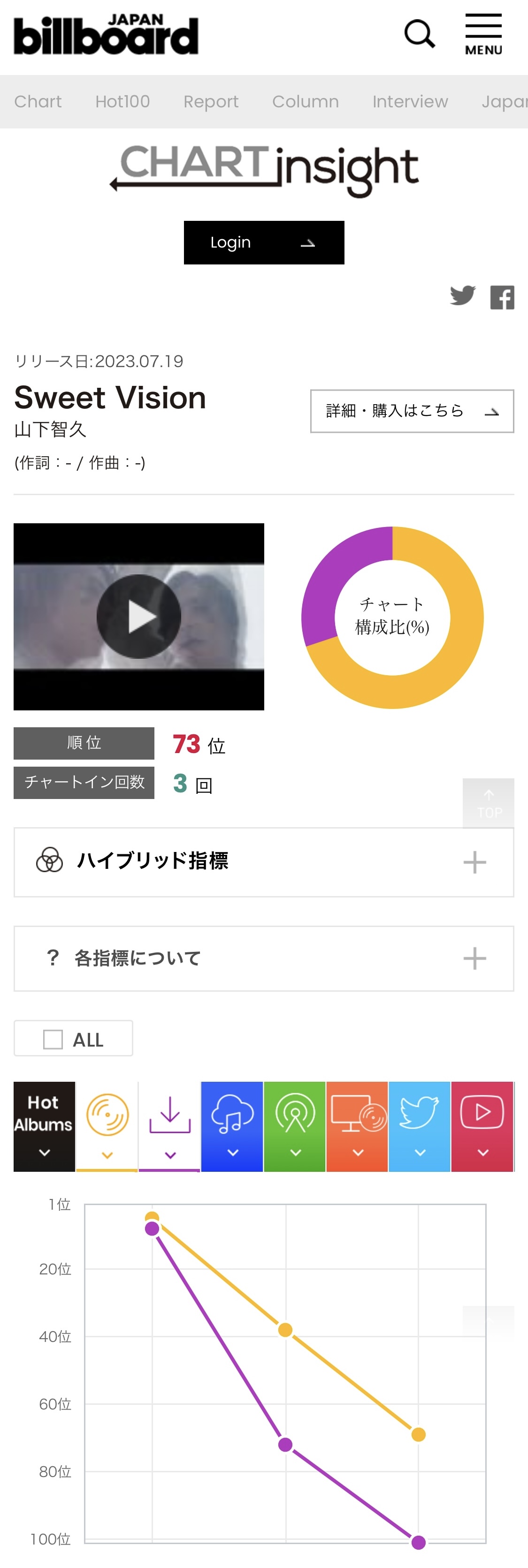This screenshot has width=528, height=1568.
Task: Select the blue Twitter indicator tile
Action: point(420,1126)
